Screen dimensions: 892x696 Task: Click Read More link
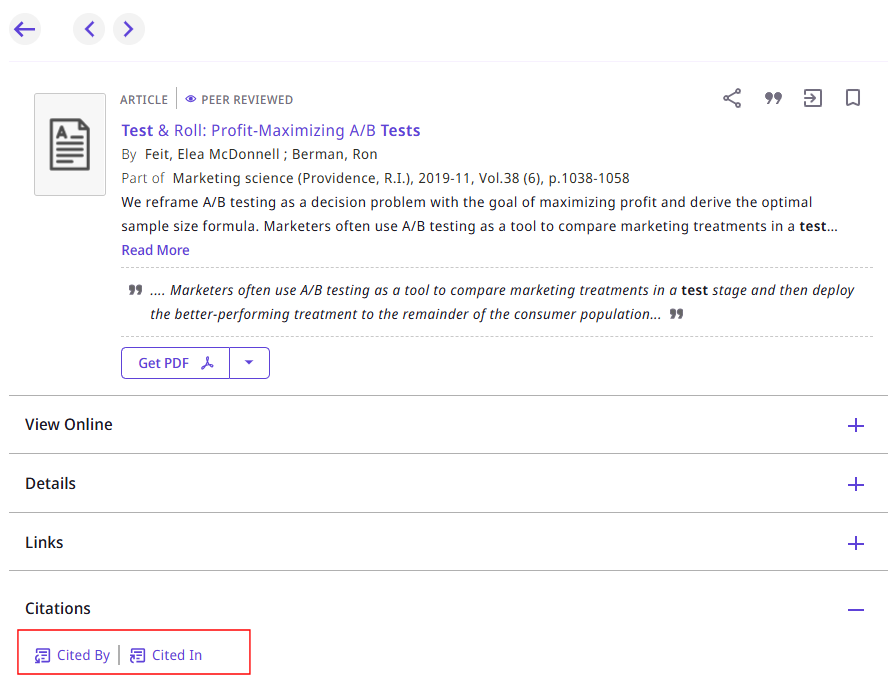(x=155, y=250)
